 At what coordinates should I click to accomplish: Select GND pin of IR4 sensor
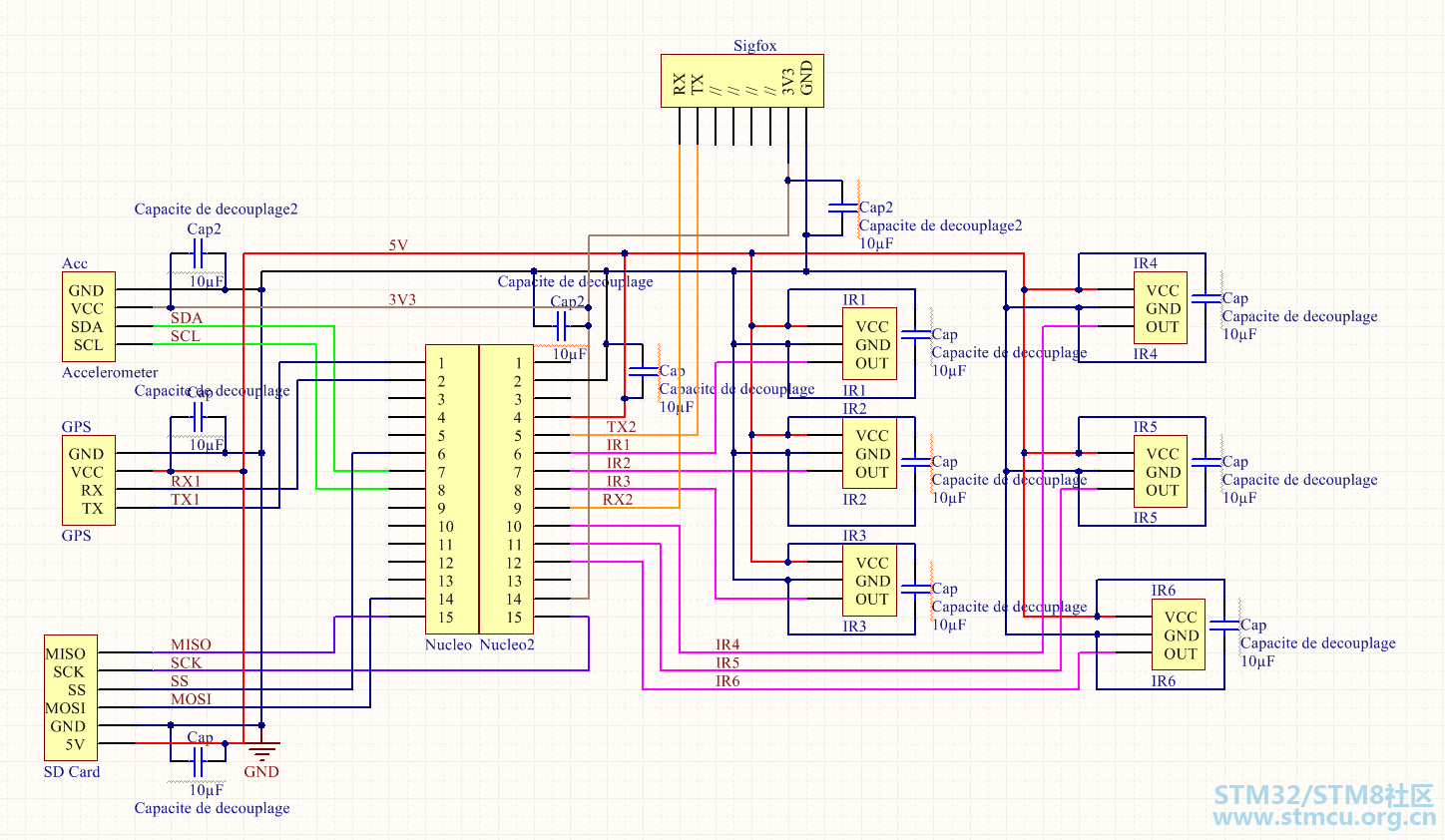(1163, 309)
